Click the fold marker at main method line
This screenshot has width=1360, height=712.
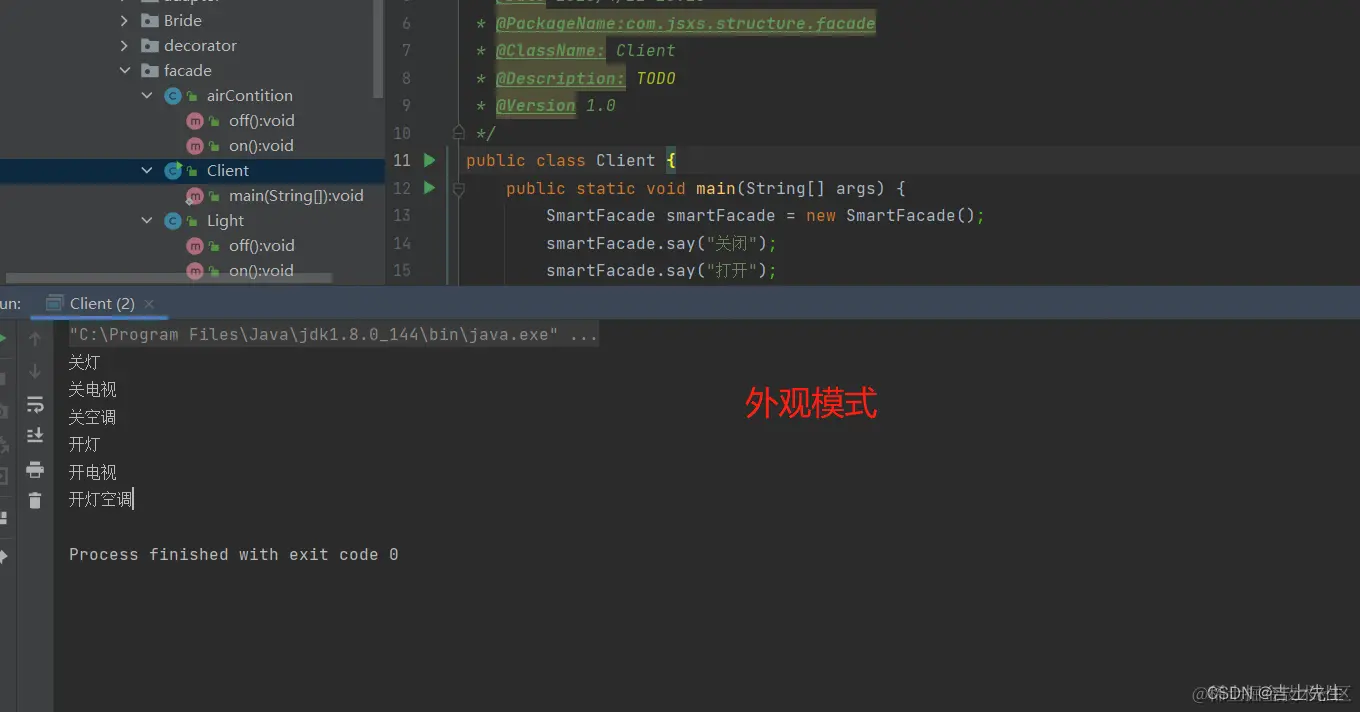[x=459, y=188]
